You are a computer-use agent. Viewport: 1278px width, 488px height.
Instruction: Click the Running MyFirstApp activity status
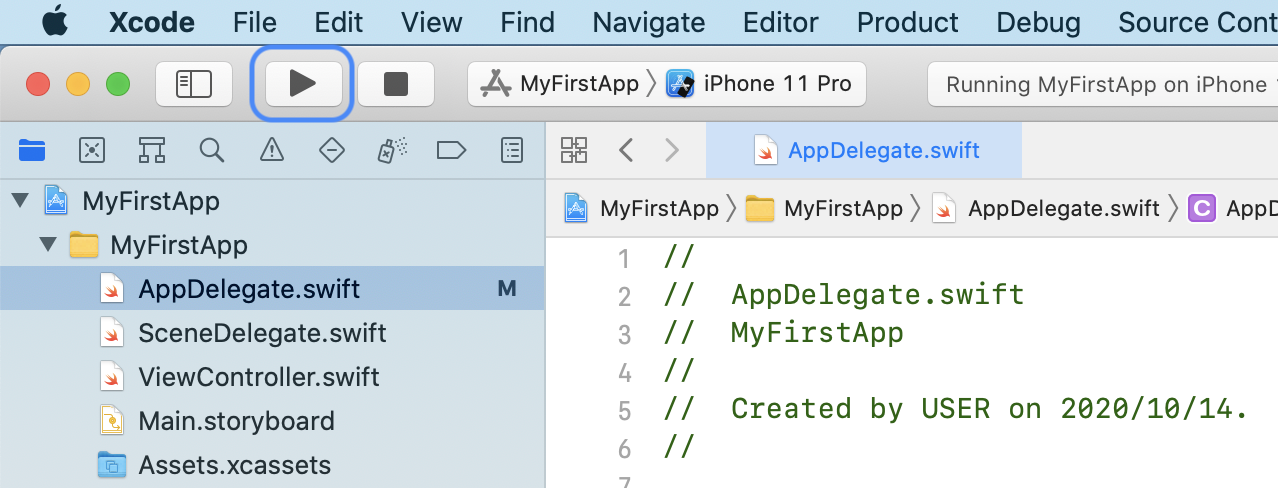pyautogui.click(x=1103, y=85)
